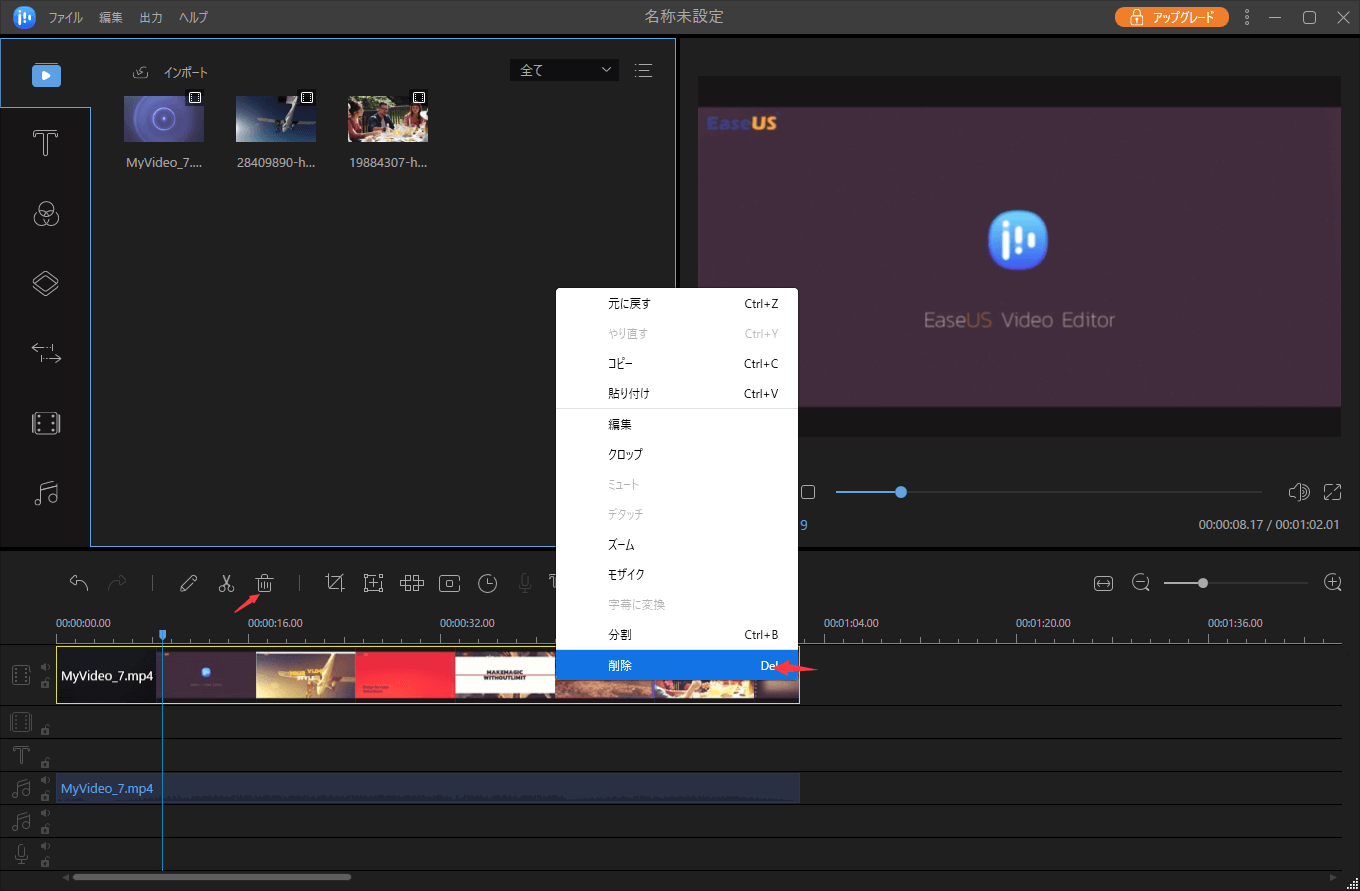Image resolution: width=1360 pixels, height=891 pixels.
Task: Click the scissors Split tool
Action: click(x=227, y=583)
